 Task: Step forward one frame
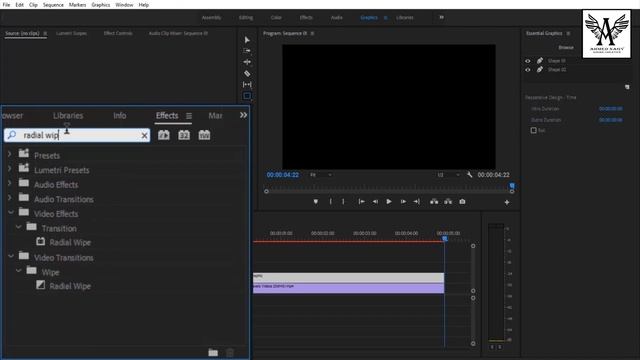[x=403, y=202]
